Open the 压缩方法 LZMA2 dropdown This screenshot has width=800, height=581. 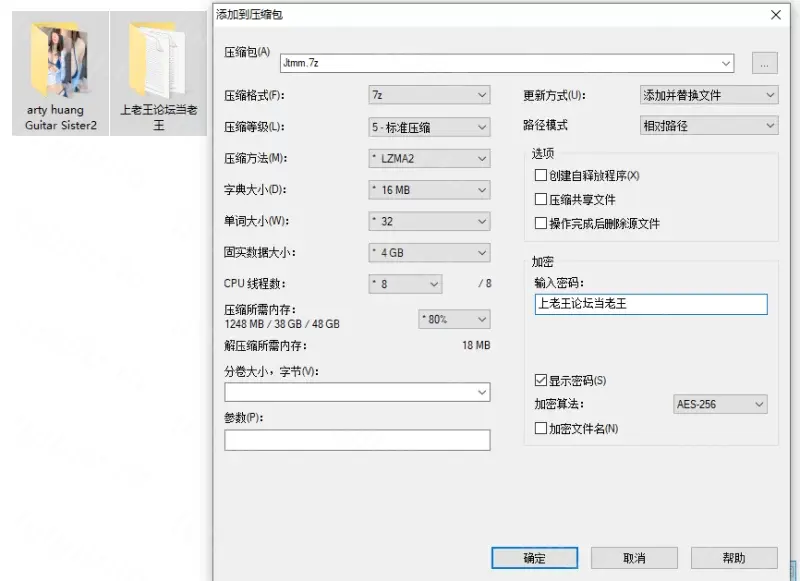[429, 158]
